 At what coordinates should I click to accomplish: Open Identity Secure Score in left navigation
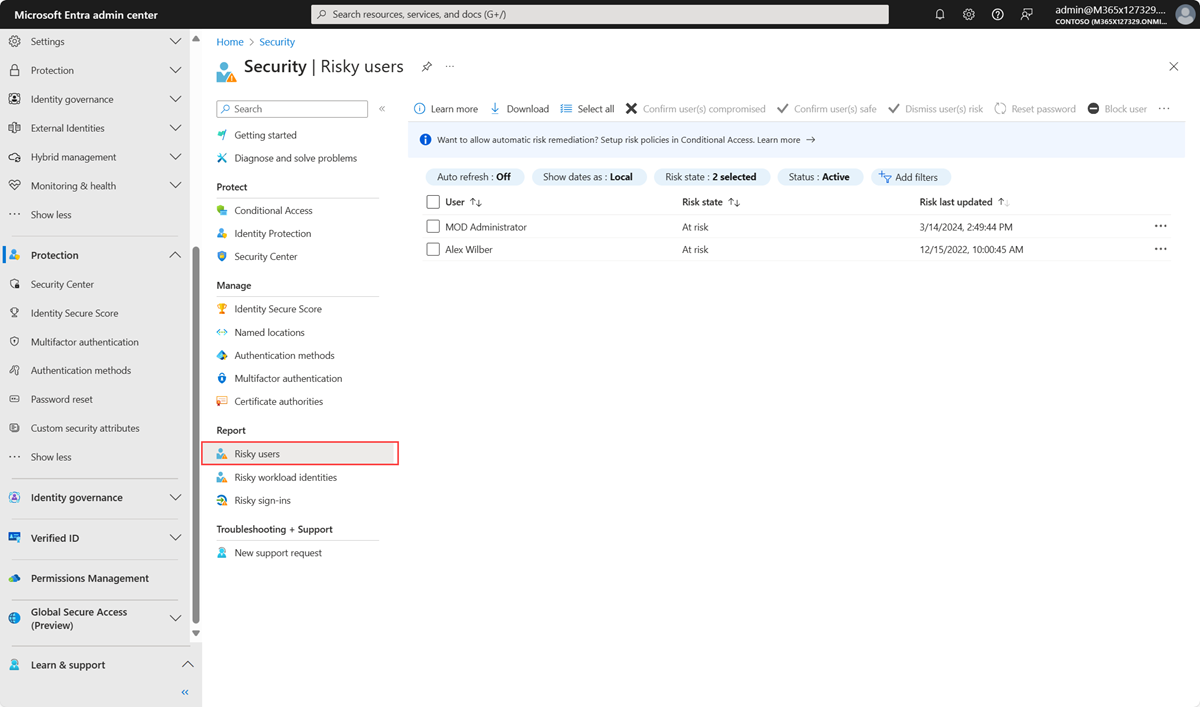click(74, 313)
